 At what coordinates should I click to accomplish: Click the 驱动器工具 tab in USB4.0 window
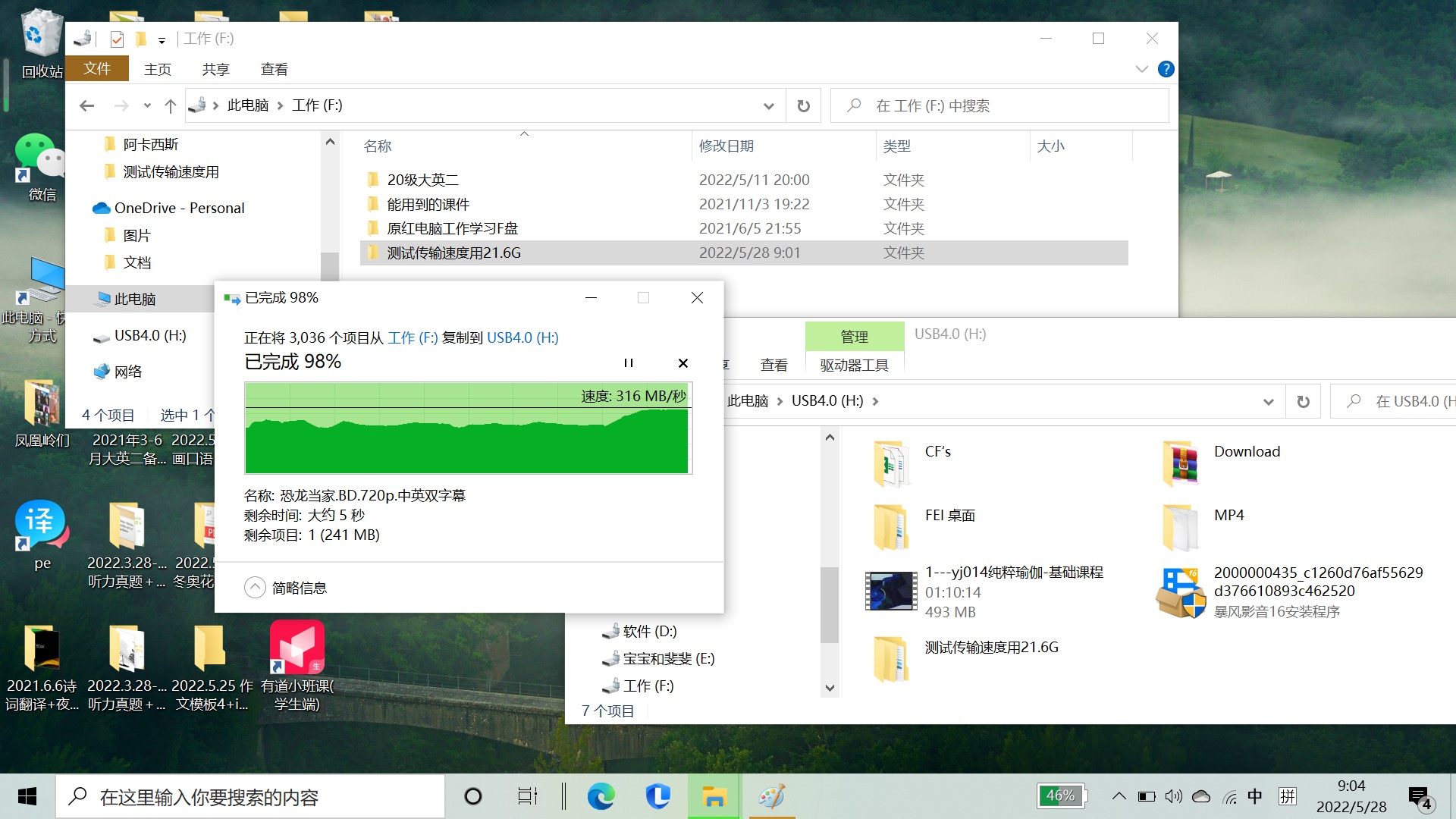tap(852, 364)
